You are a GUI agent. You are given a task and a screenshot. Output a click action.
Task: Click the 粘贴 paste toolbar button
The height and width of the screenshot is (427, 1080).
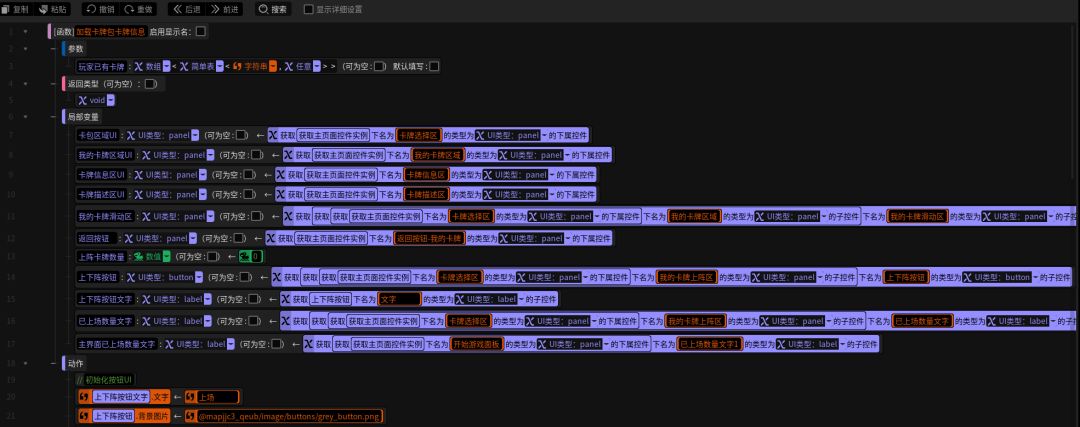coord(54,10)
